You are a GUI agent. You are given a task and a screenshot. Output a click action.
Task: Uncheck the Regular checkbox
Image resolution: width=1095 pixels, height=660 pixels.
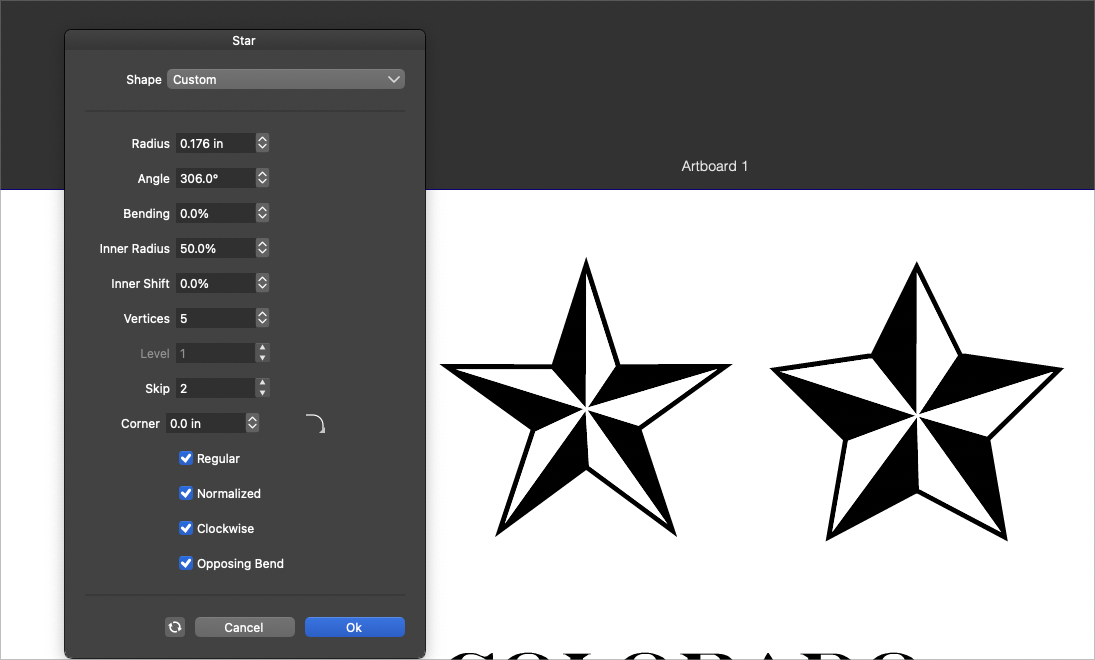pos(186,459)
